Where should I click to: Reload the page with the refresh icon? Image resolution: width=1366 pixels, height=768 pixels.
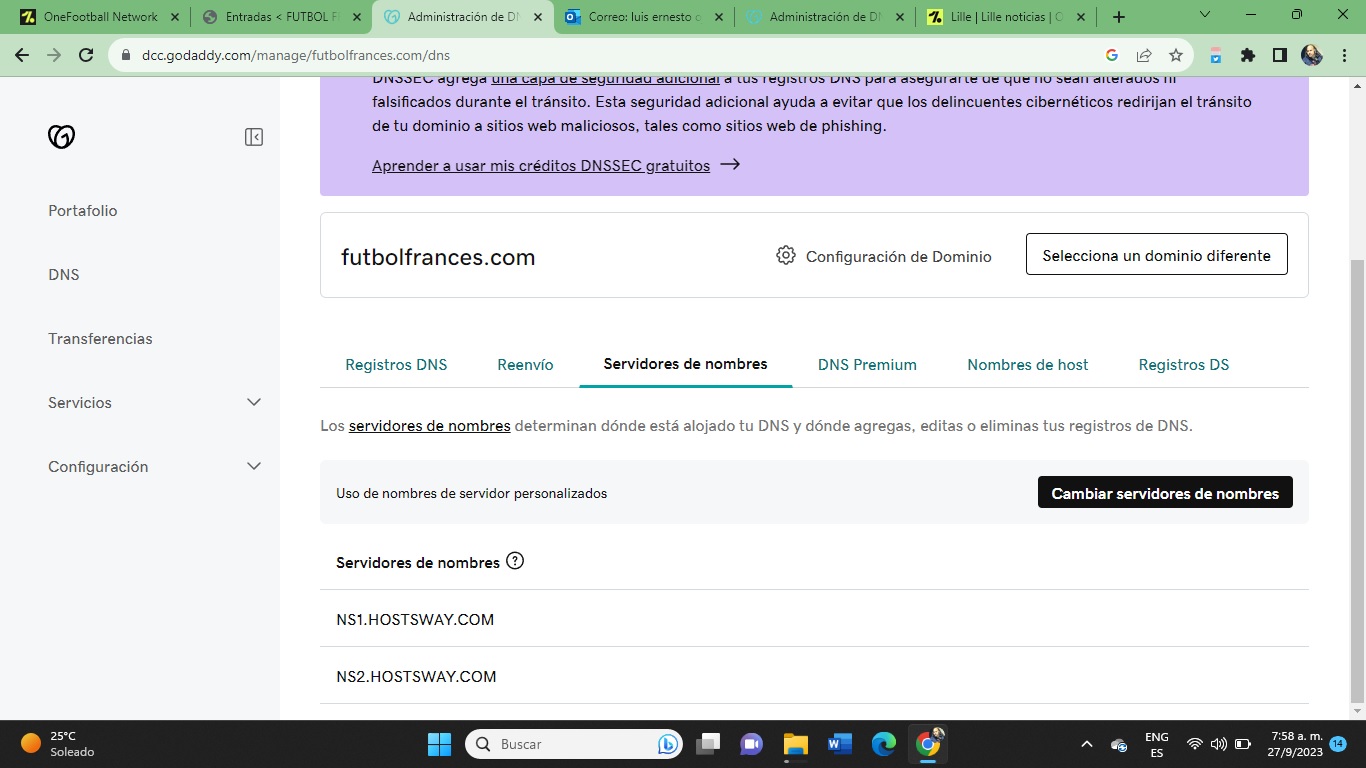[x=86, y=56]
